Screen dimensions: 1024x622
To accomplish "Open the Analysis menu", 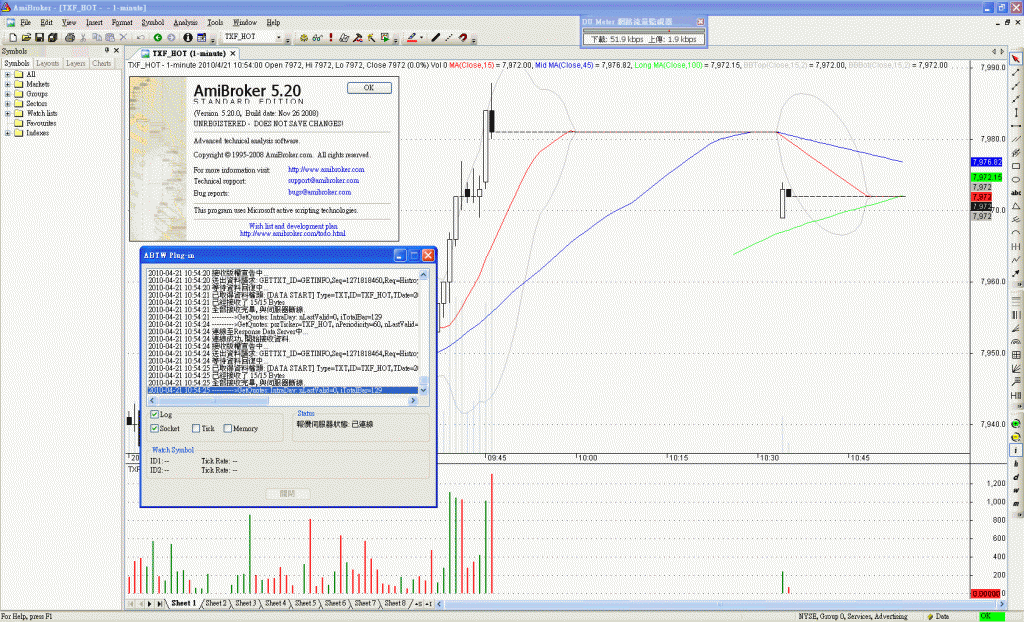I will coord(185,22).
